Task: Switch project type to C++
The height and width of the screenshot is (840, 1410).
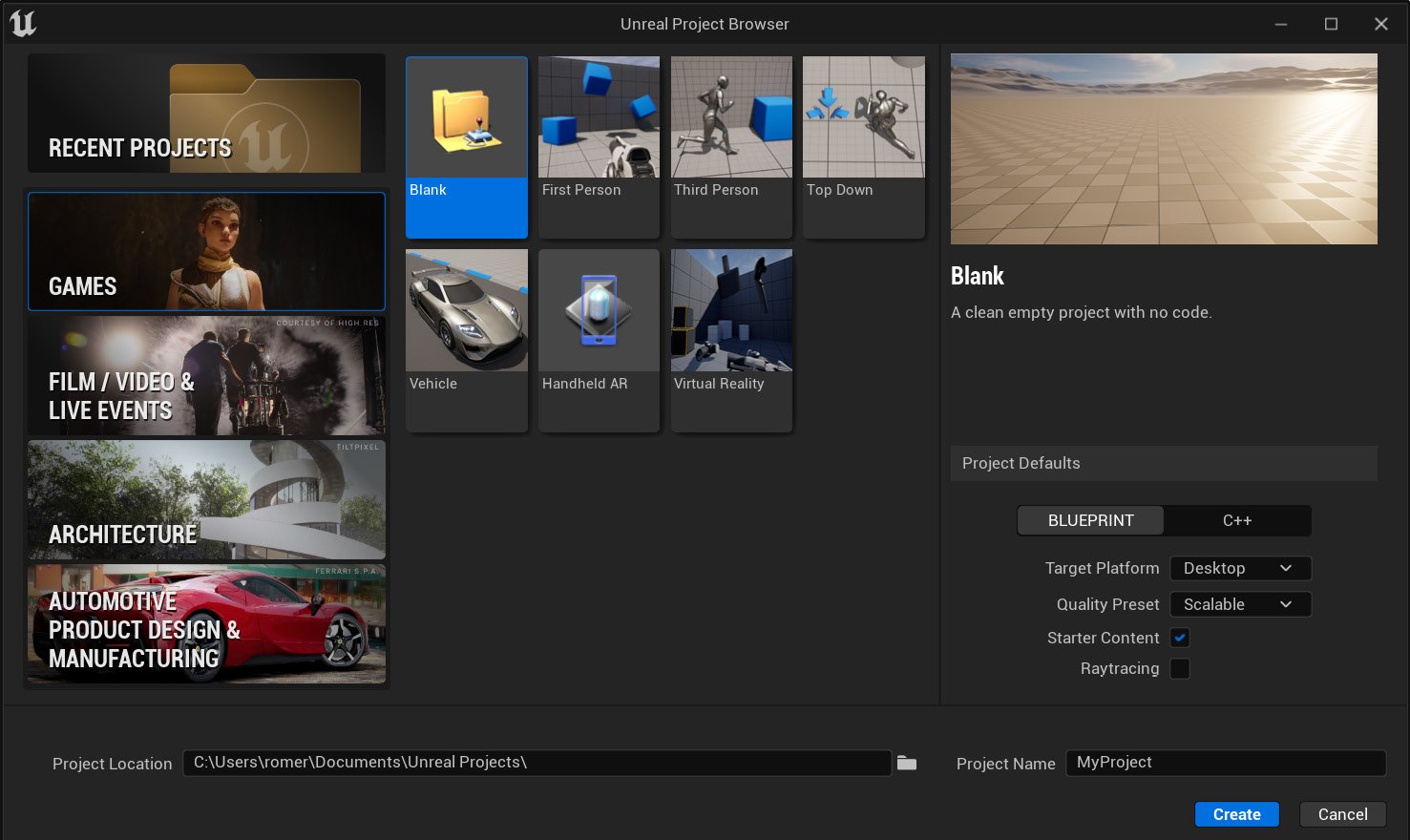Action: pyautogui.click(x=1237, y=520)
